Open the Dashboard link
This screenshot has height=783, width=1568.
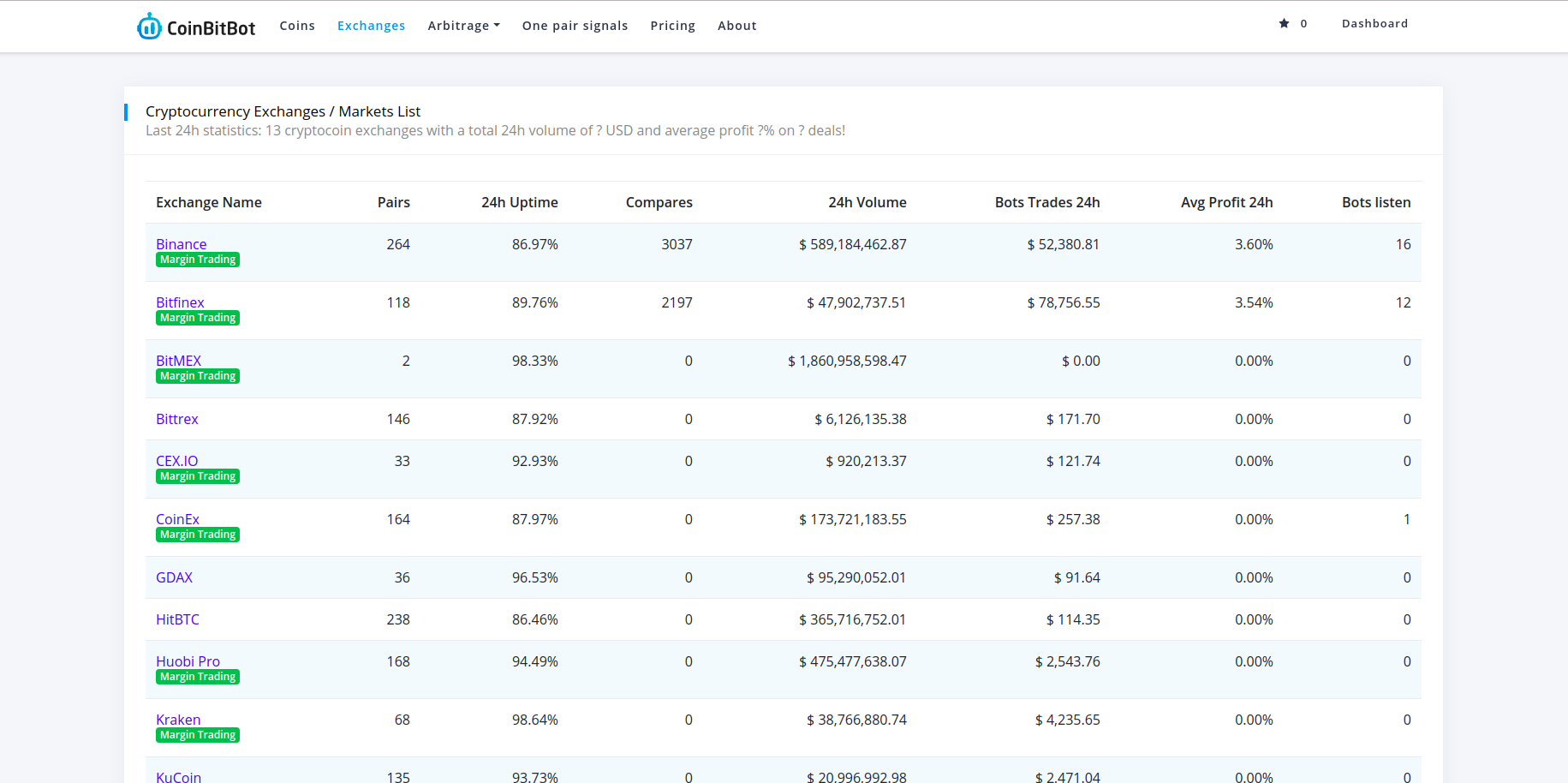click(1374, 23)
